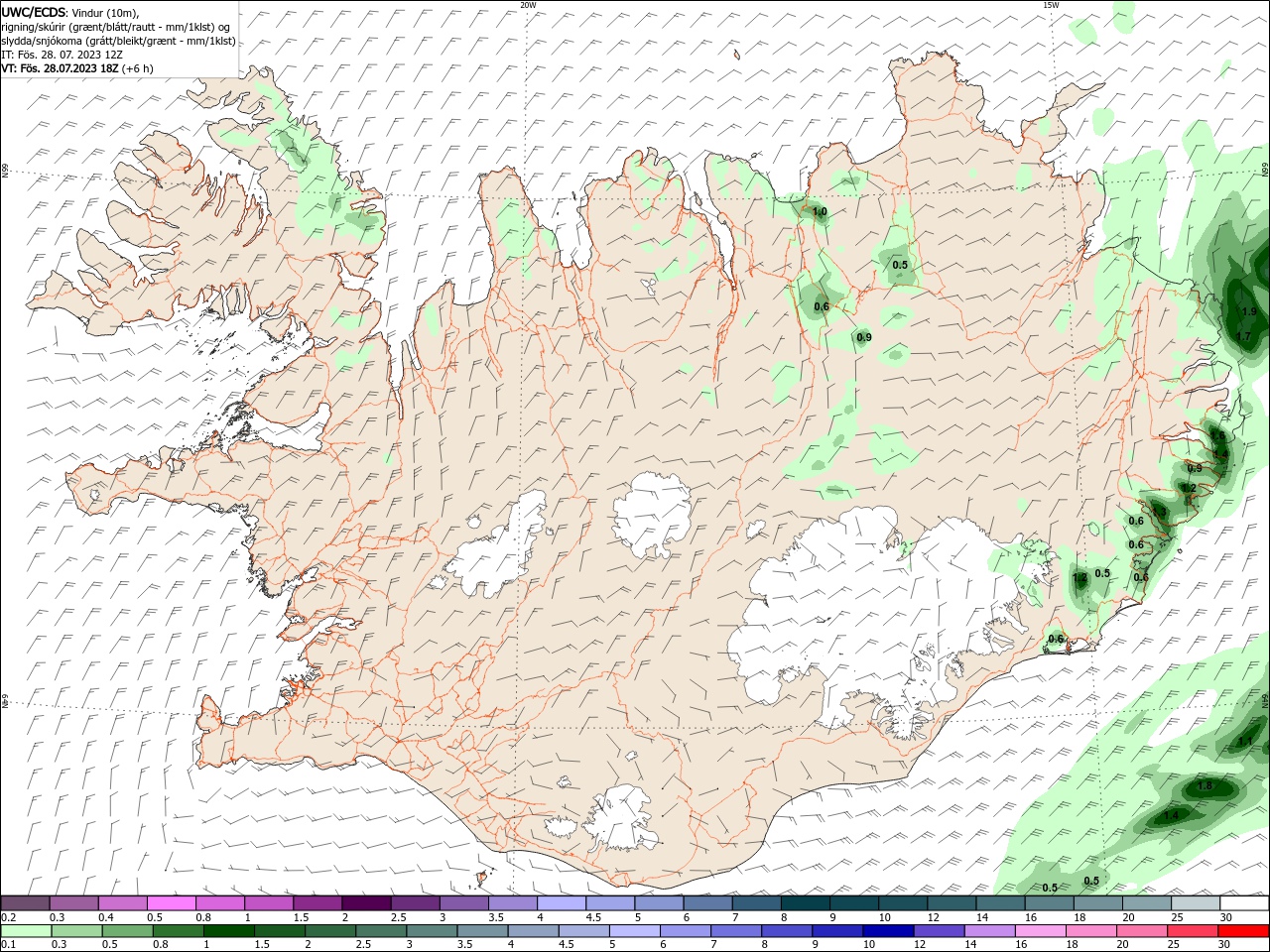This screenshot has width=1270, height=952.
Task: Pick the bright red lower swatch at 30
Action: tap(1243, 931)
